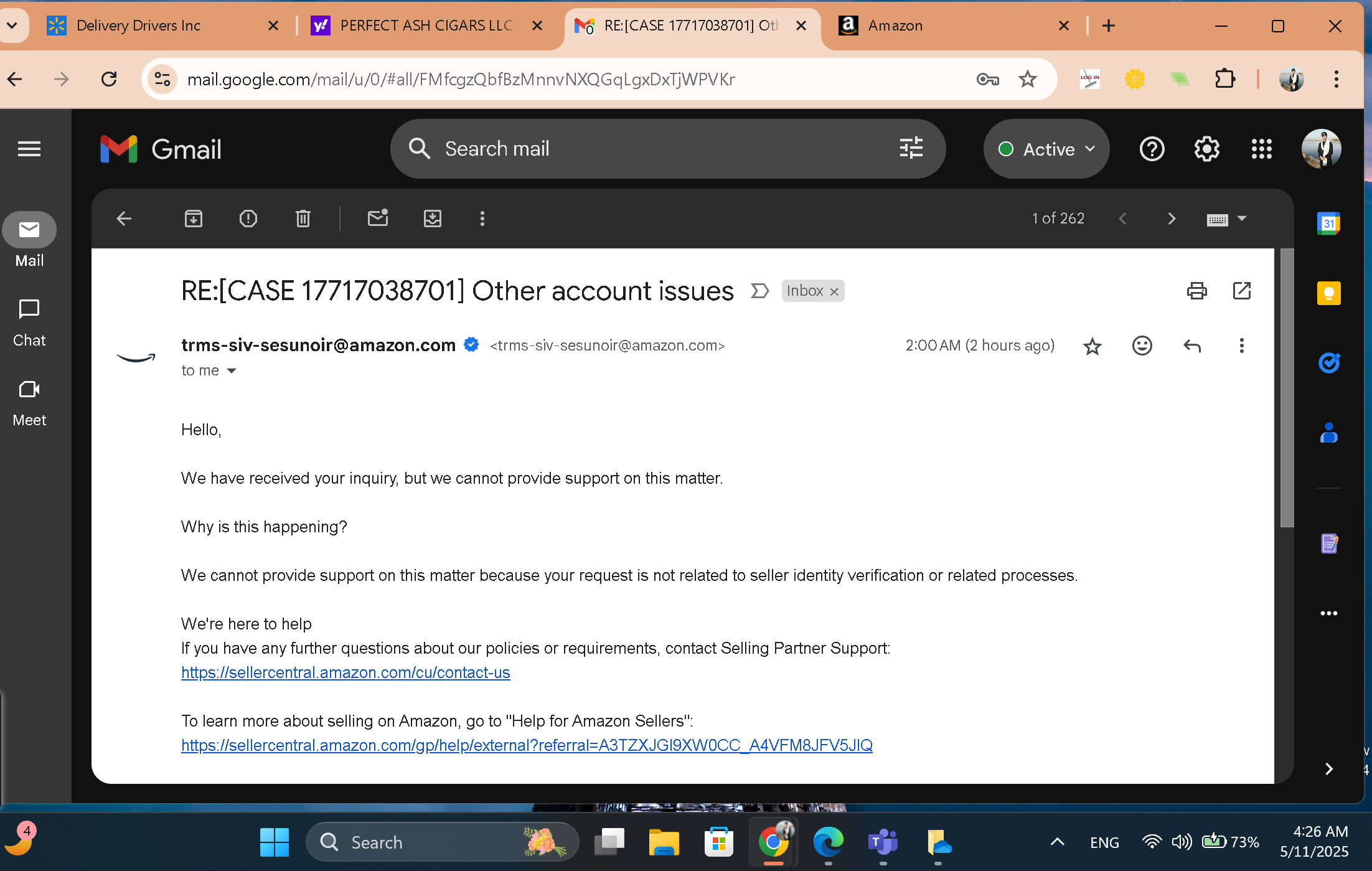Remove the Inbox label from the email
This screenshot has width=1372, height=871.
[x=835, y=291]
